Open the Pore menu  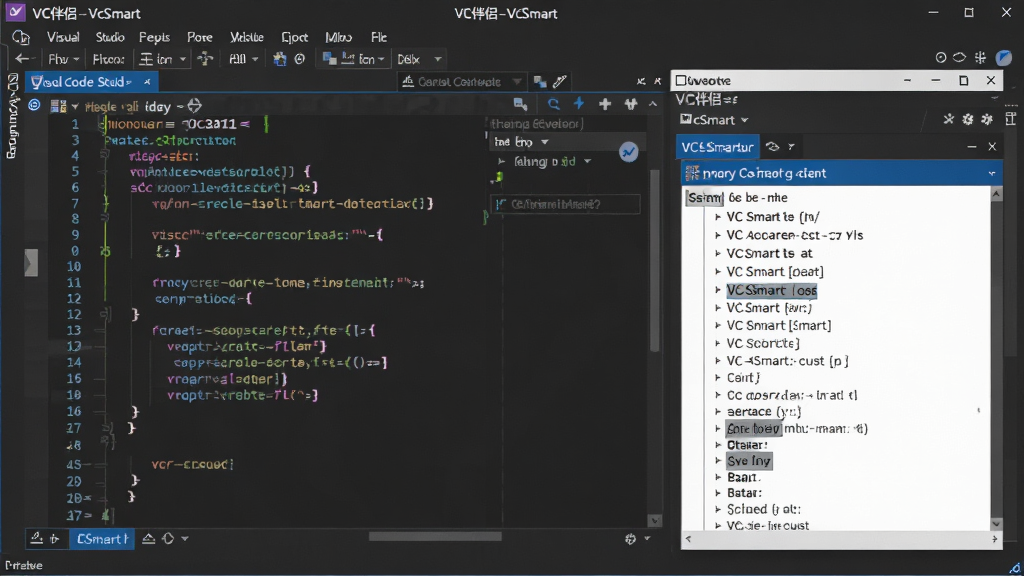click(x=200, y=37)
